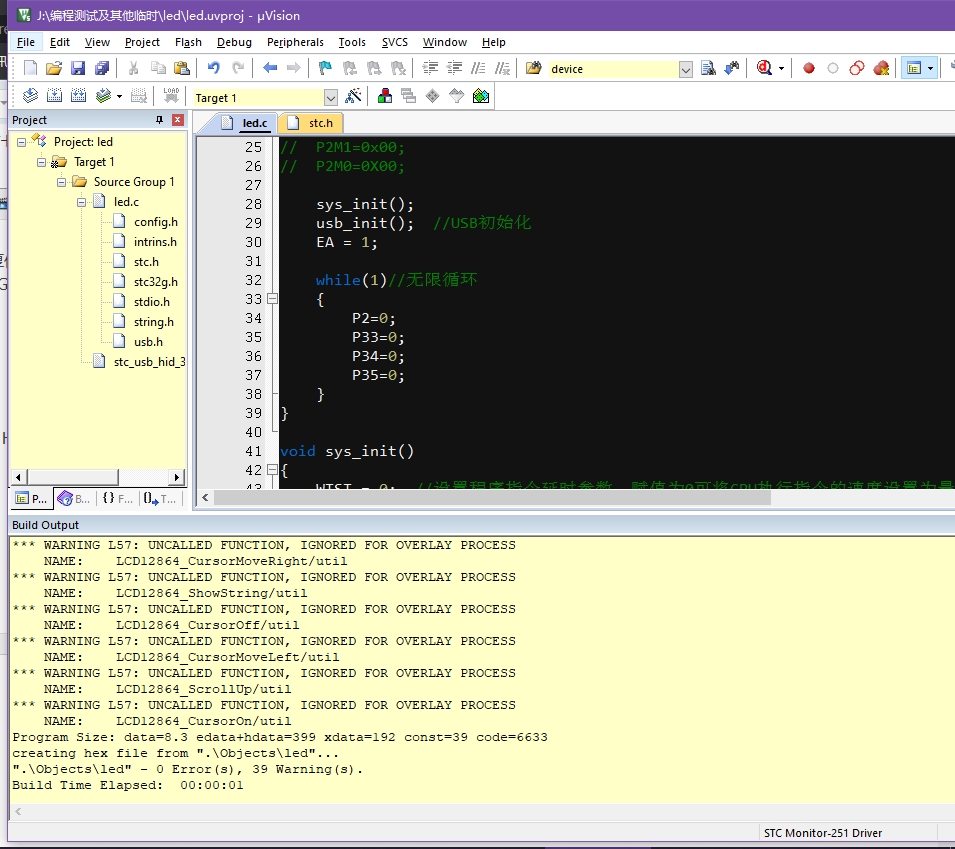Open the Target 1 selection dropdown
This screenshot has width=955, height=849.
click(331, 97)
